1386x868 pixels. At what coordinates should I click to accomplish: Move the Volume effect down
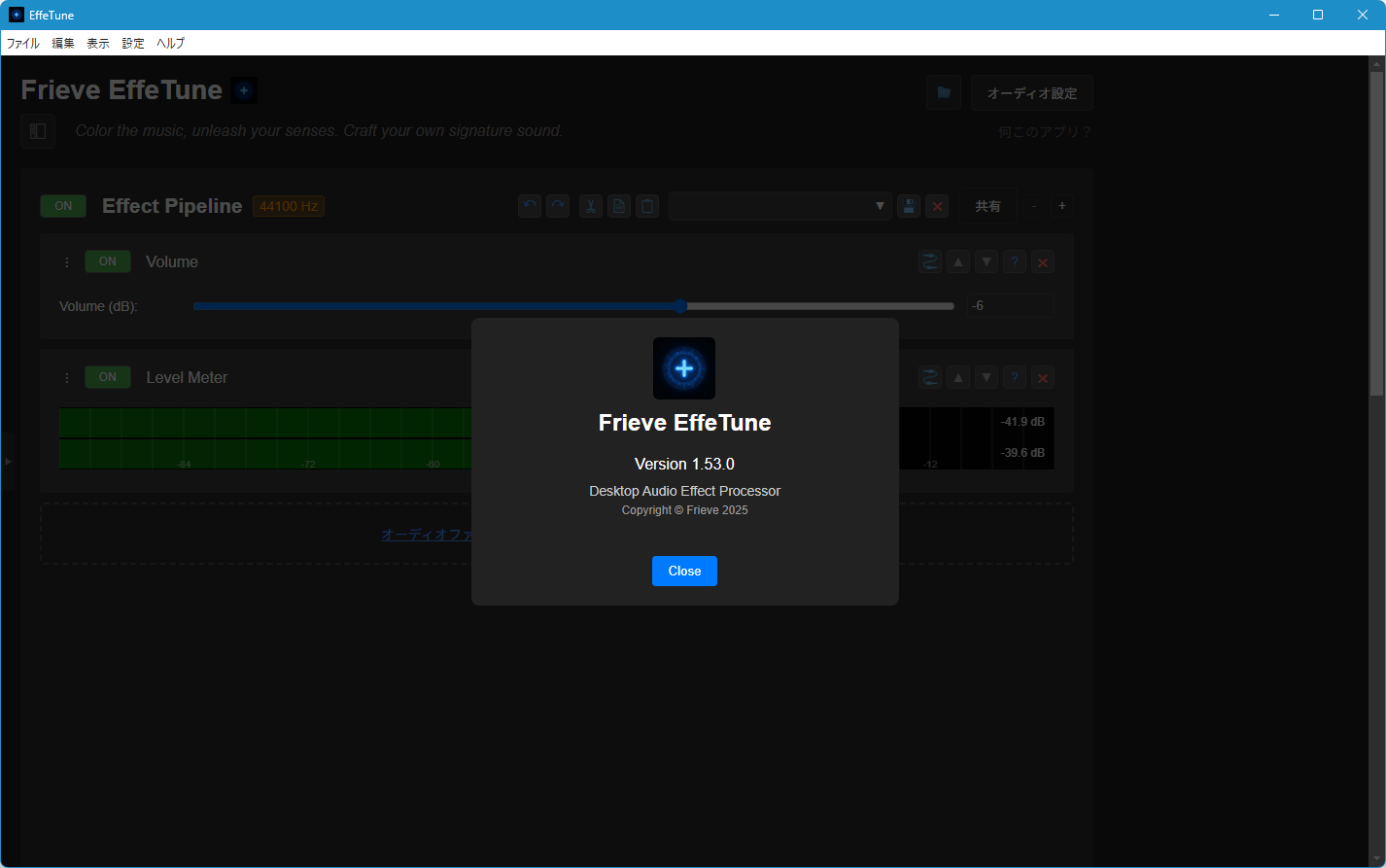[987, 261]
